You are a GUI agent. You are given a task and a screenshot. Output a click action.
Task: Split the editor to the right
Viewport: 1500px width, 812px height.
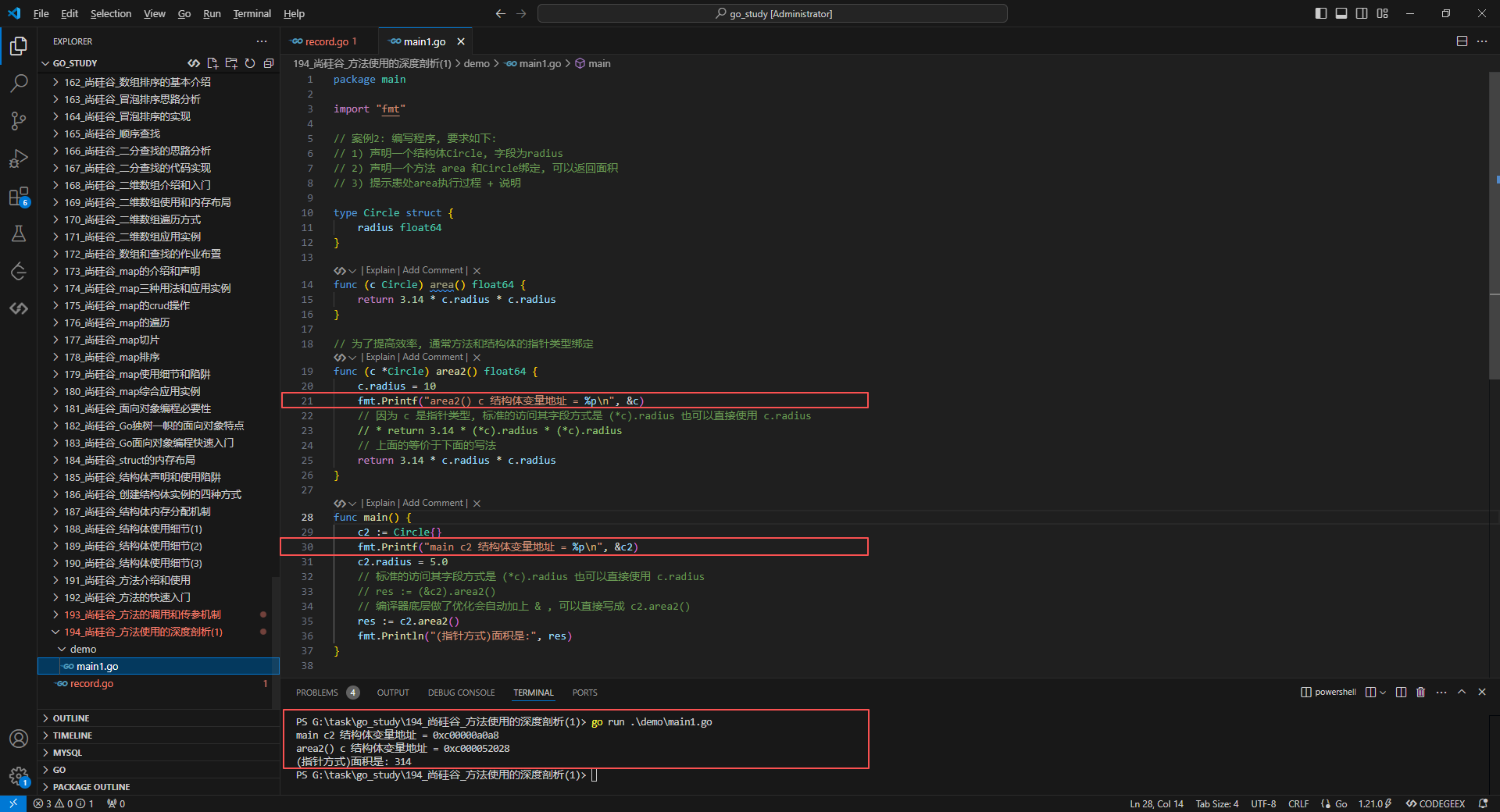[x=1462, y=41]
